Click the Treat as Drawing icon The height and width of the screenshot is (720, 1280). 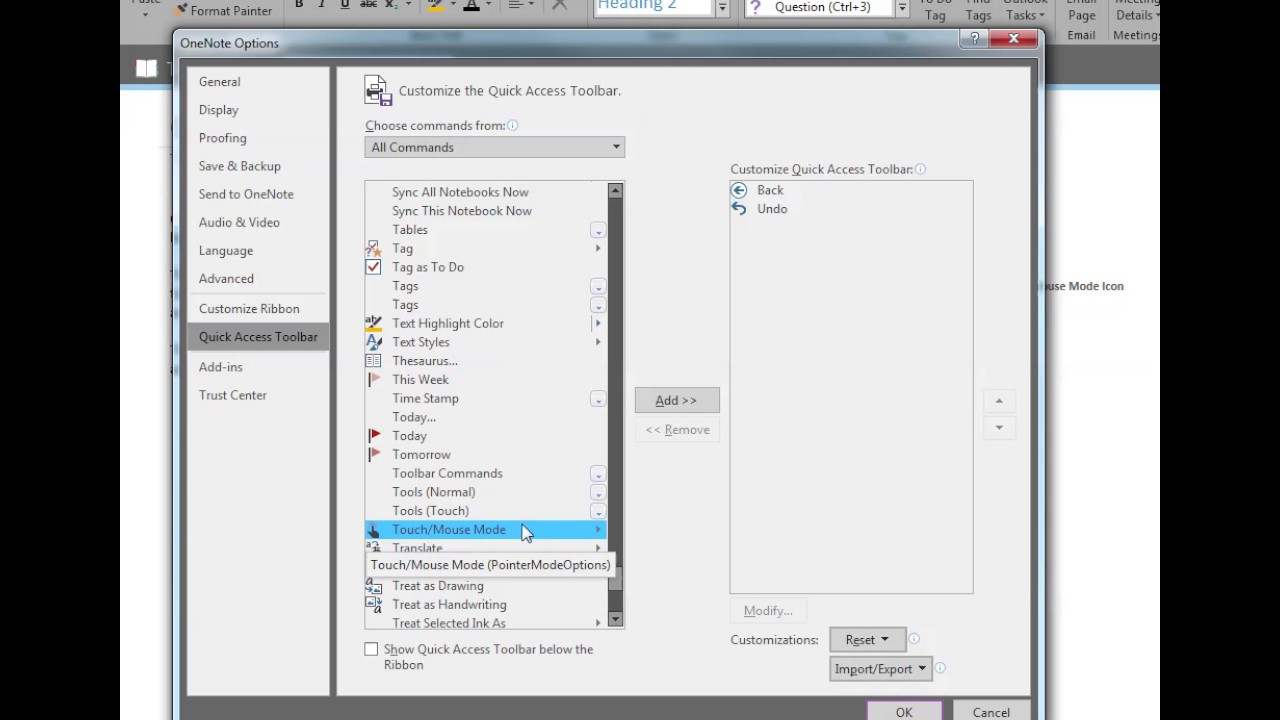[373, 586]
